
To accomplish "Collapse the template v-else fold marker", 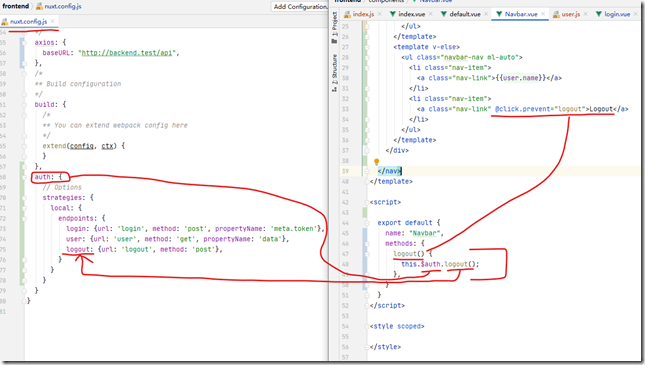I will click(x=367, y=47).
